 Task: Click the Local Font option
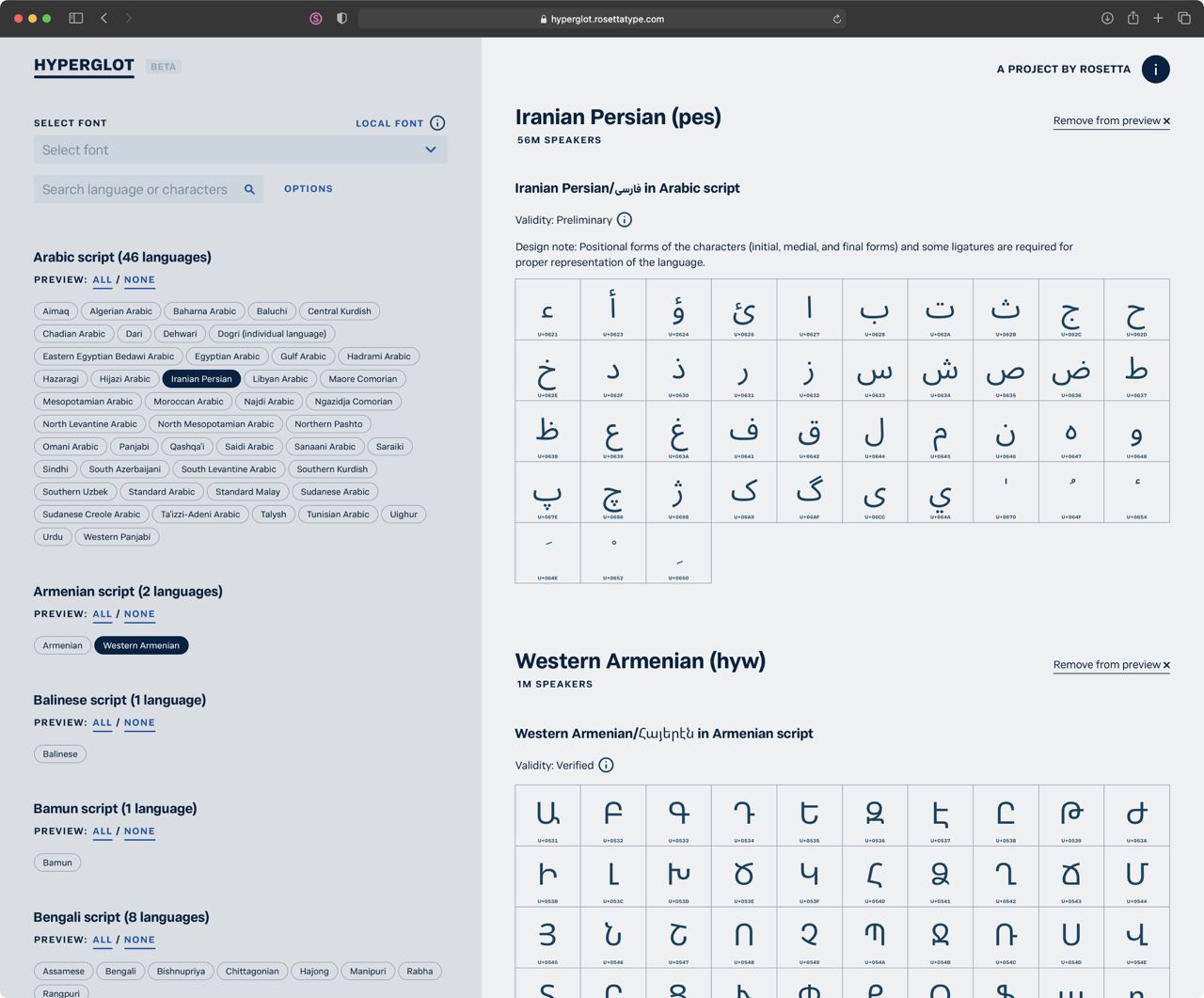pos(389,123)
